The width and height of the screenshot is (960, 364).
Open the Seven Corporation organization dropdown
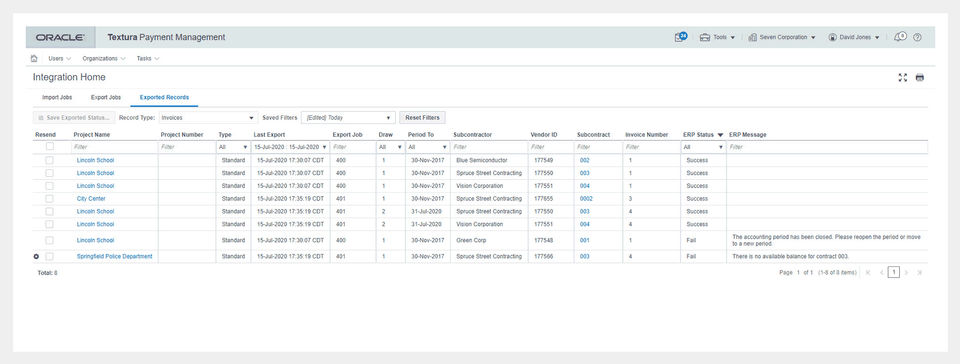(x=787, y=37)
